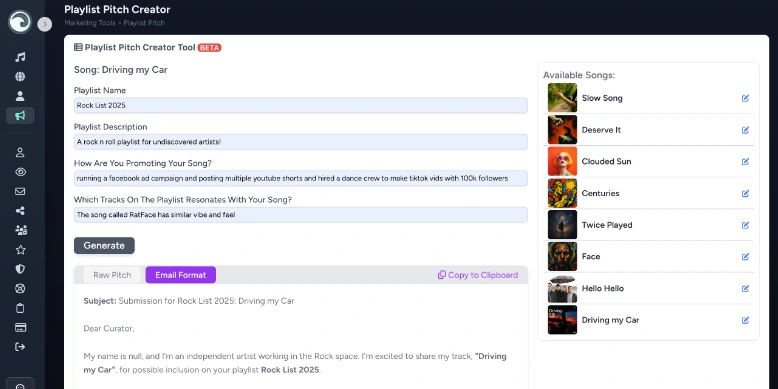
Task: Open the solid person profile sidebar icon
Action: click(x=20, y=96)
